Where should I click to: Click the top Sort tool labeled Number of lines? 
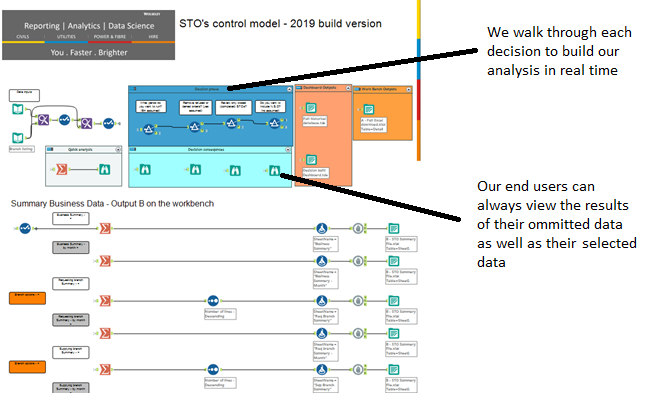(213, 300)
